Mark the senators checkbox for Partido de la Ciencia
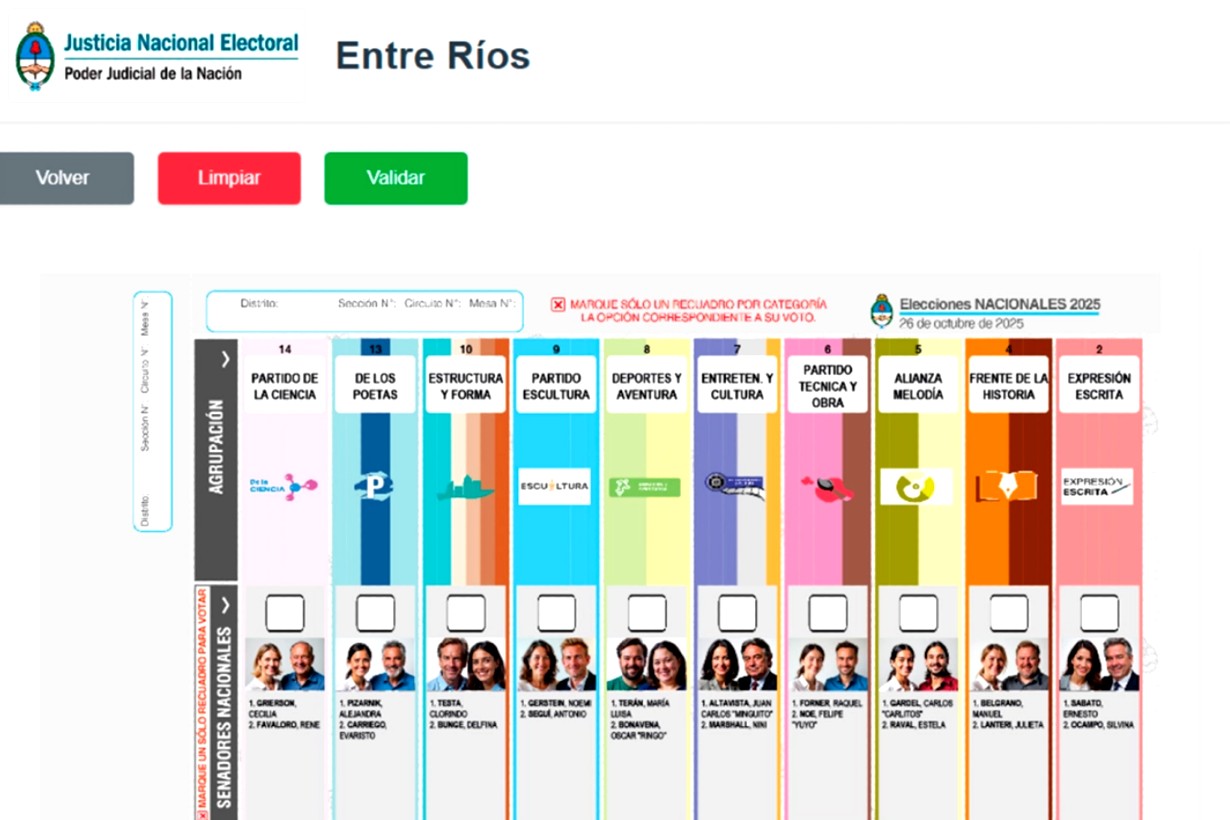 [x=285, y=613]
